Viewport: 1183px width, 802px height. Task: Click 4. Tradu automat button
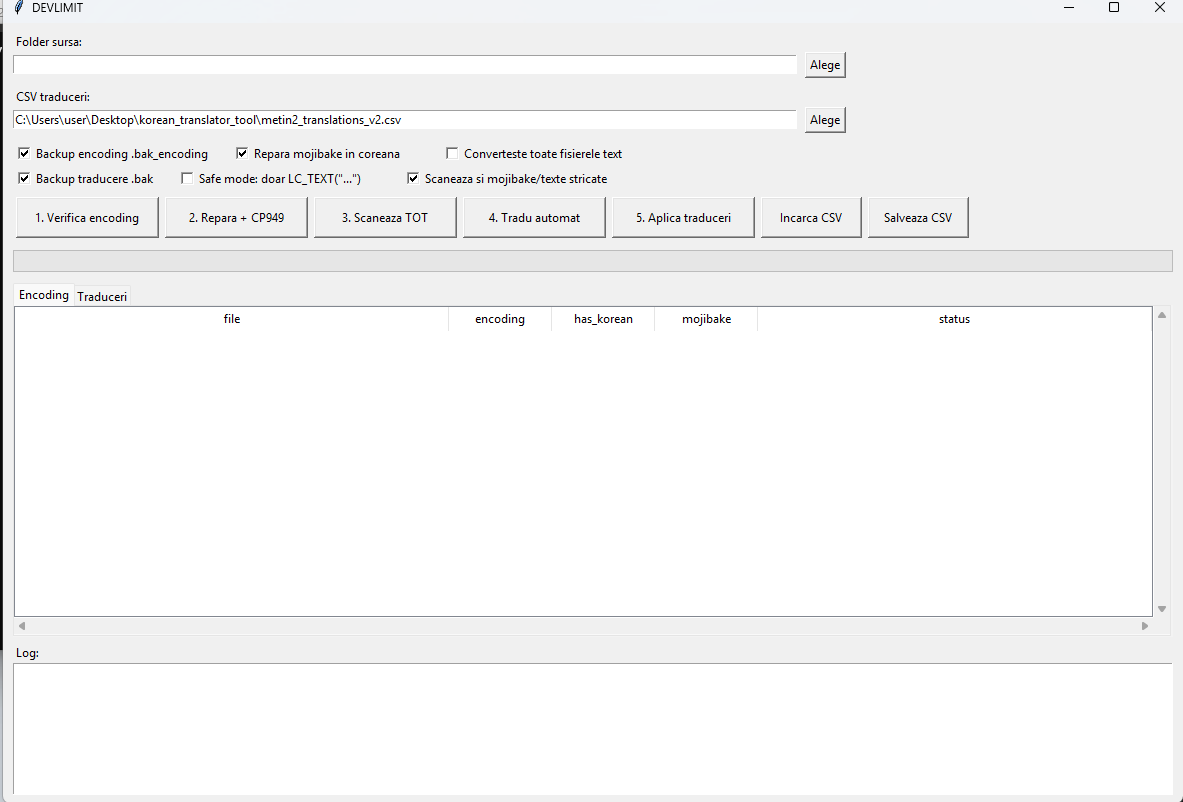point(534,217)
